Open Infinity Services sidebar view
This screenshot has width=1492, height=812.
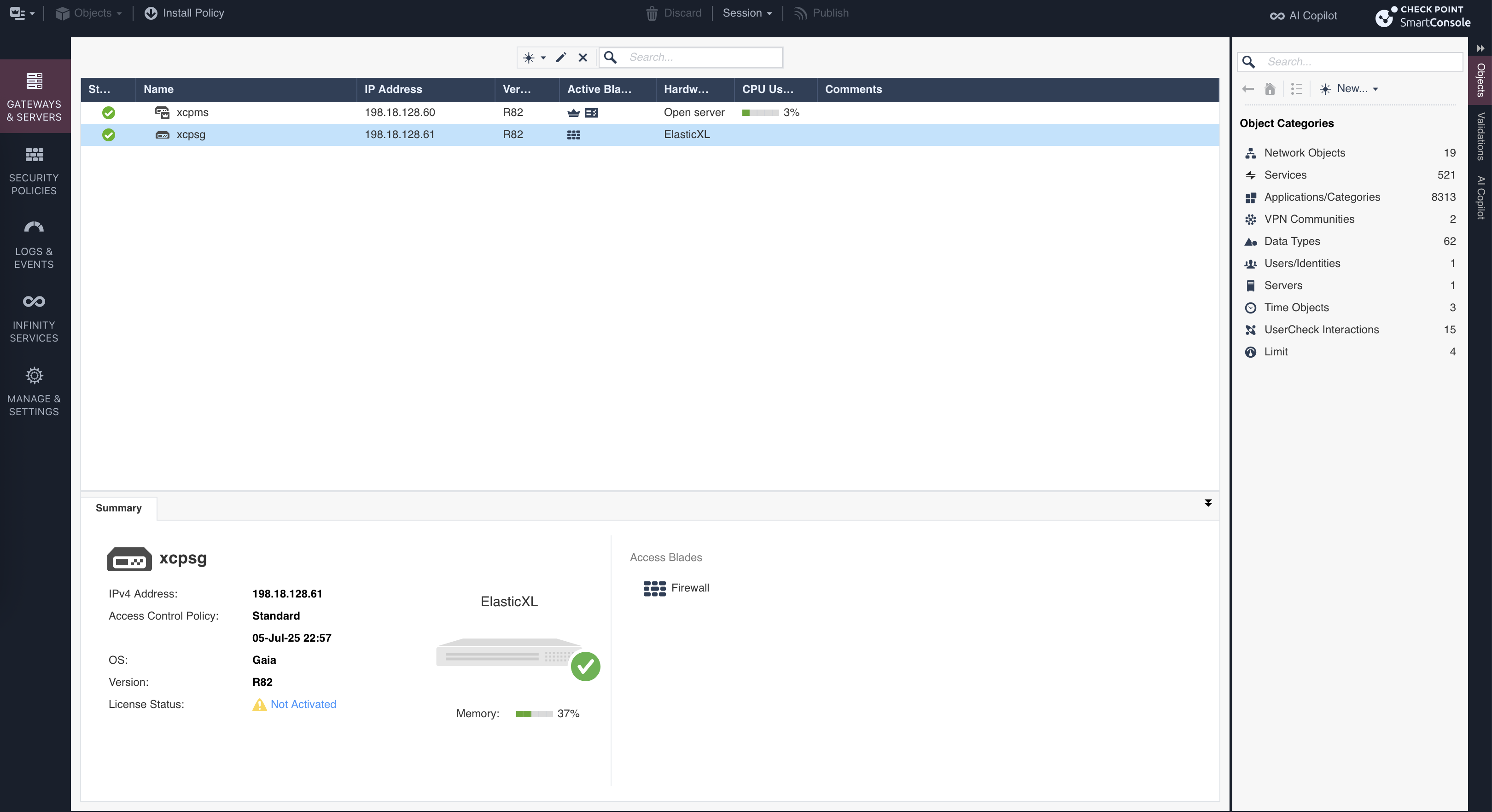coord(34,318)
